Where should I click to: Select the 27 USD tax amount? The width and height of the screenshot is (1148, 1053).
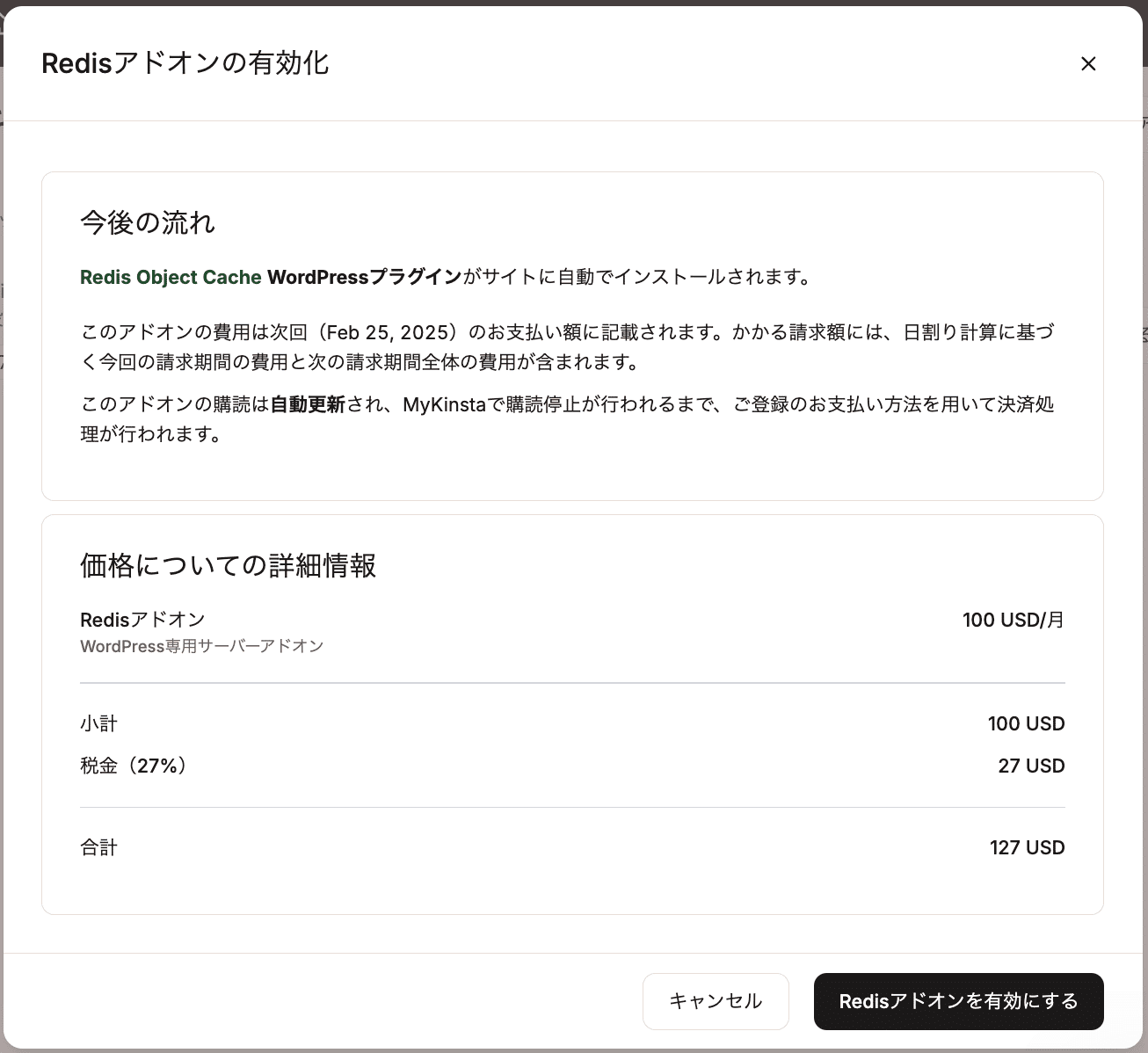[1030, 765]
